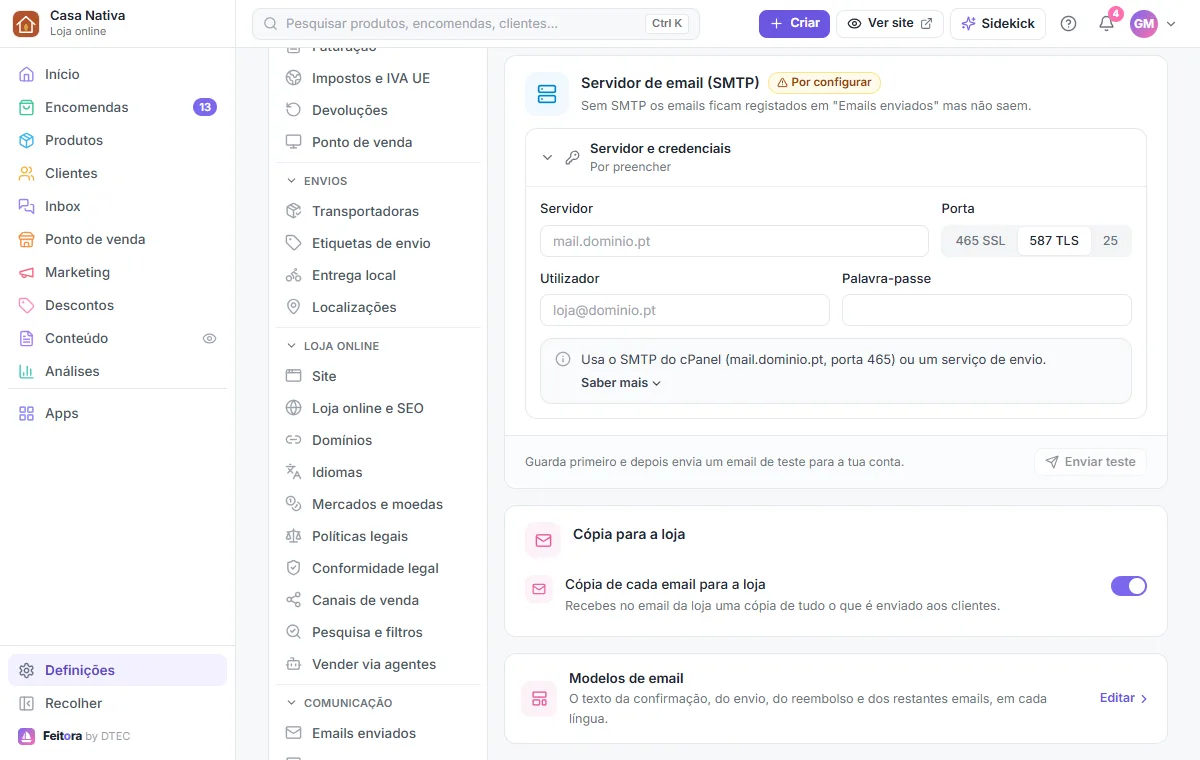Image resolution: width=1200 pixels, height=760 pixels.
Task: Select port 25 option
Action: point(1110,241)
